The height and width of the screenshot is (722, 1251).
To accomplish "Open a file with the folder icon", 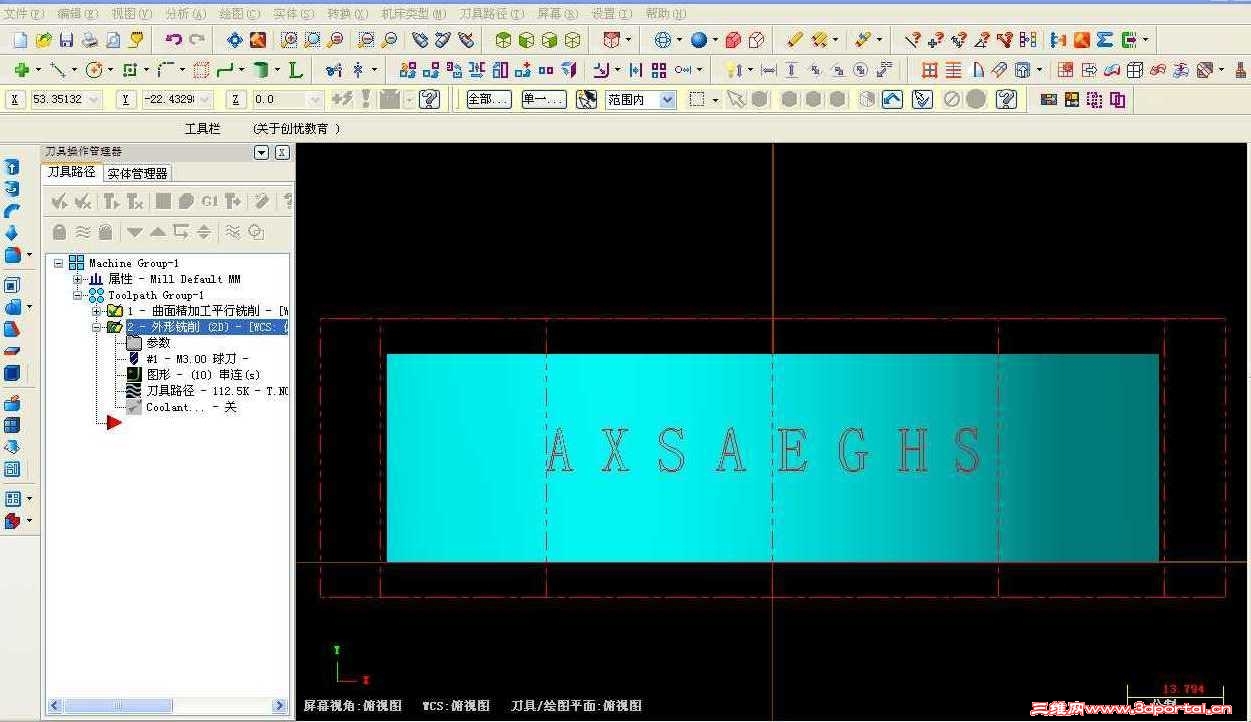I will [43, 40].
